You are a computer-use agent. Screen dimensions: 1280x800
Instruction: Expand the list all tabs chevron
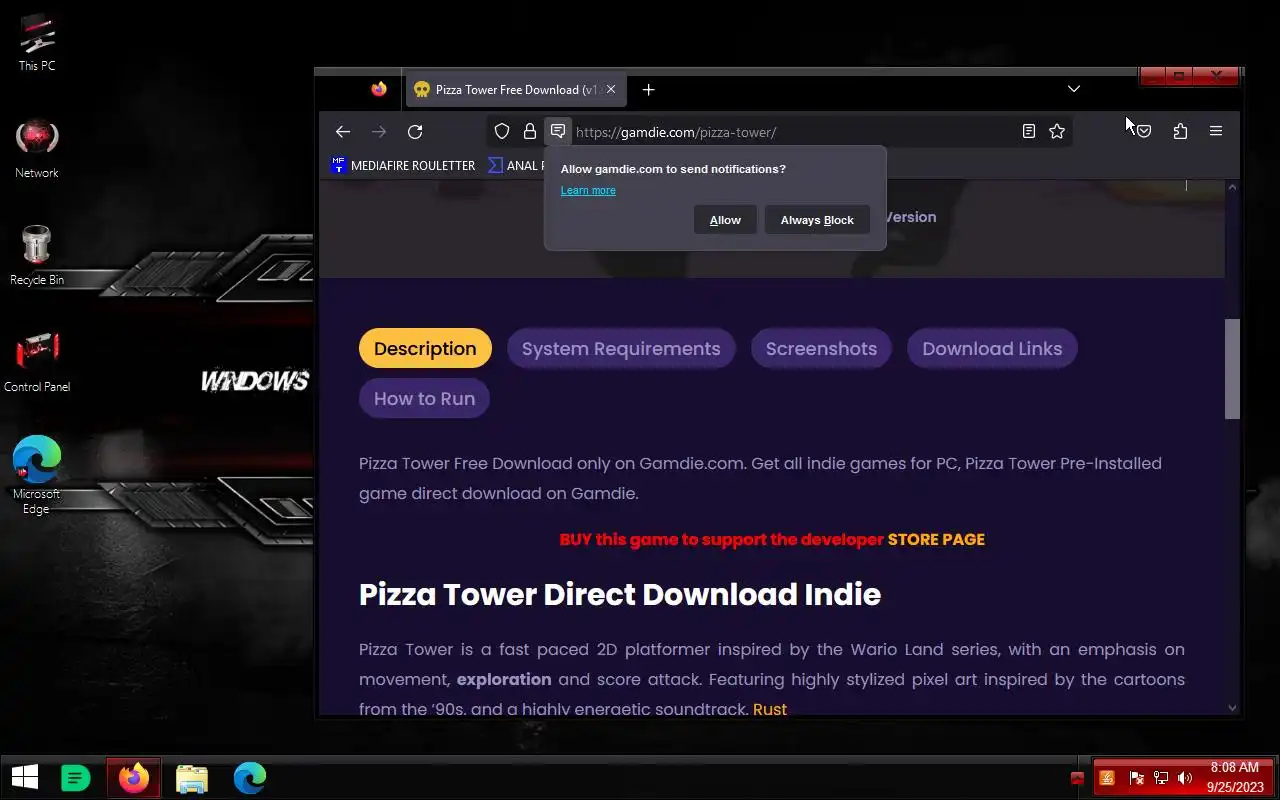coord(1073,89)
